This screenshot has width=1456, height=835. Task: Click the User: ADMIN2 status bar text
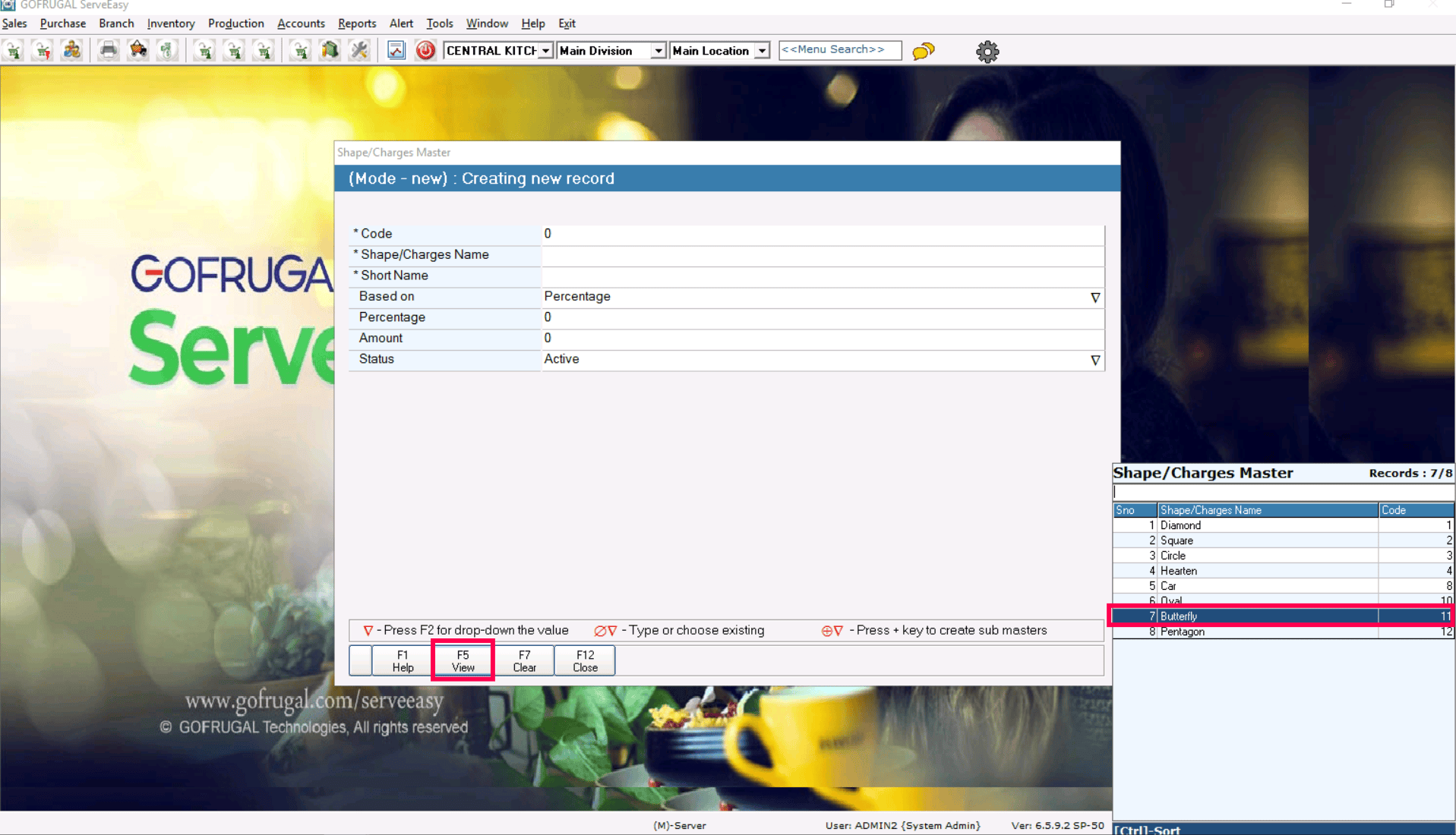903,826
